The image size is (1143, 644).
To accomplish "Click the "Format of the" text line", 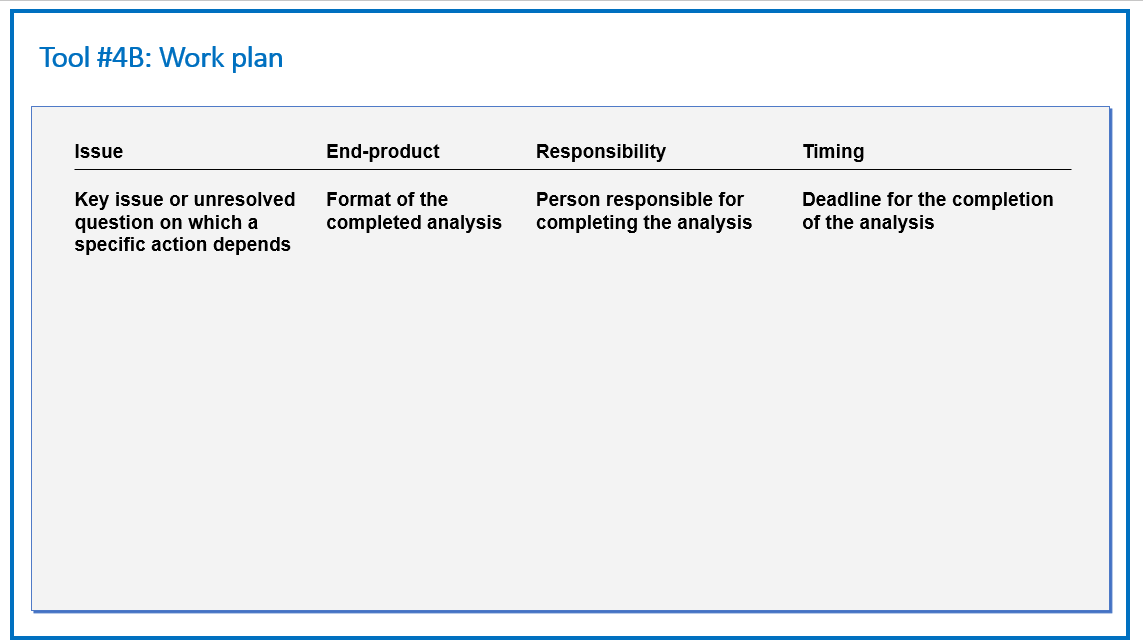I will click(x=387, y=199).
